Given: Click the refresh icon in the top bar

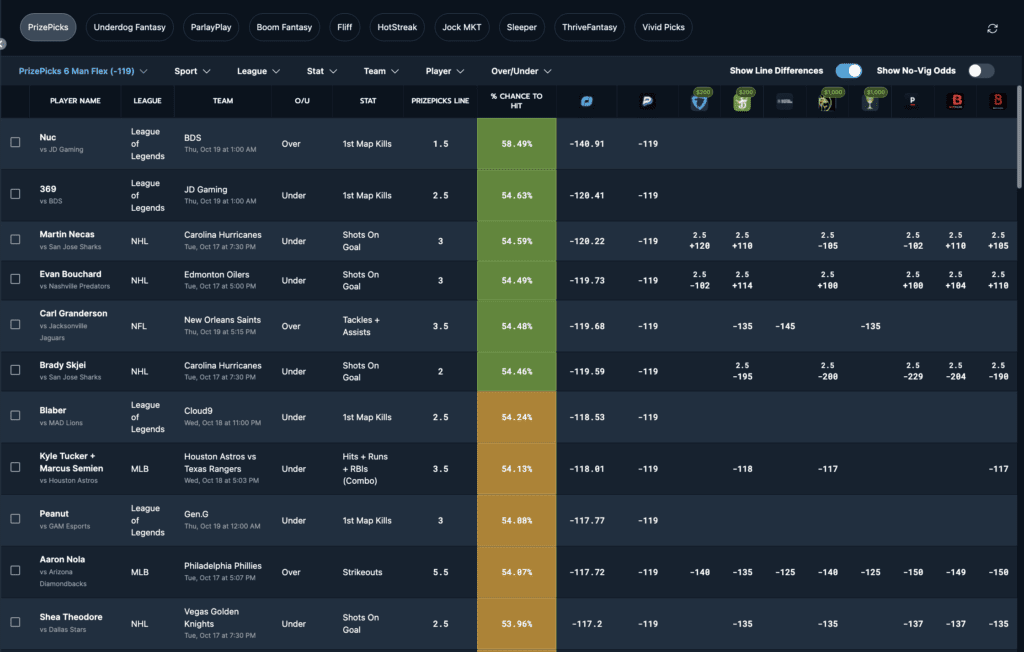Looking at the screenshot, I should (992, 28).
